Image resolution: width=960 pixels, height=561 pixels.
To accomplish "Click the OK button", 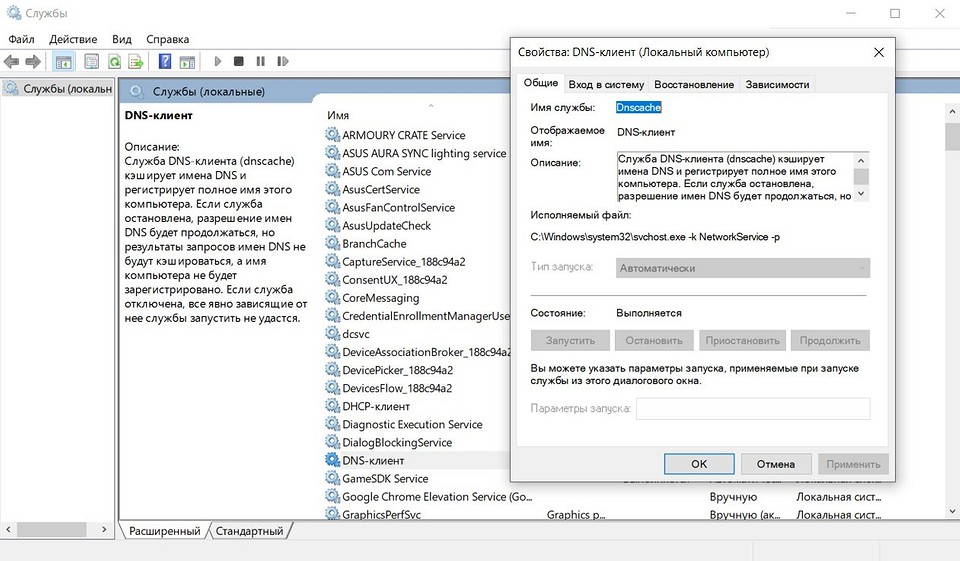I will point(699,464).
